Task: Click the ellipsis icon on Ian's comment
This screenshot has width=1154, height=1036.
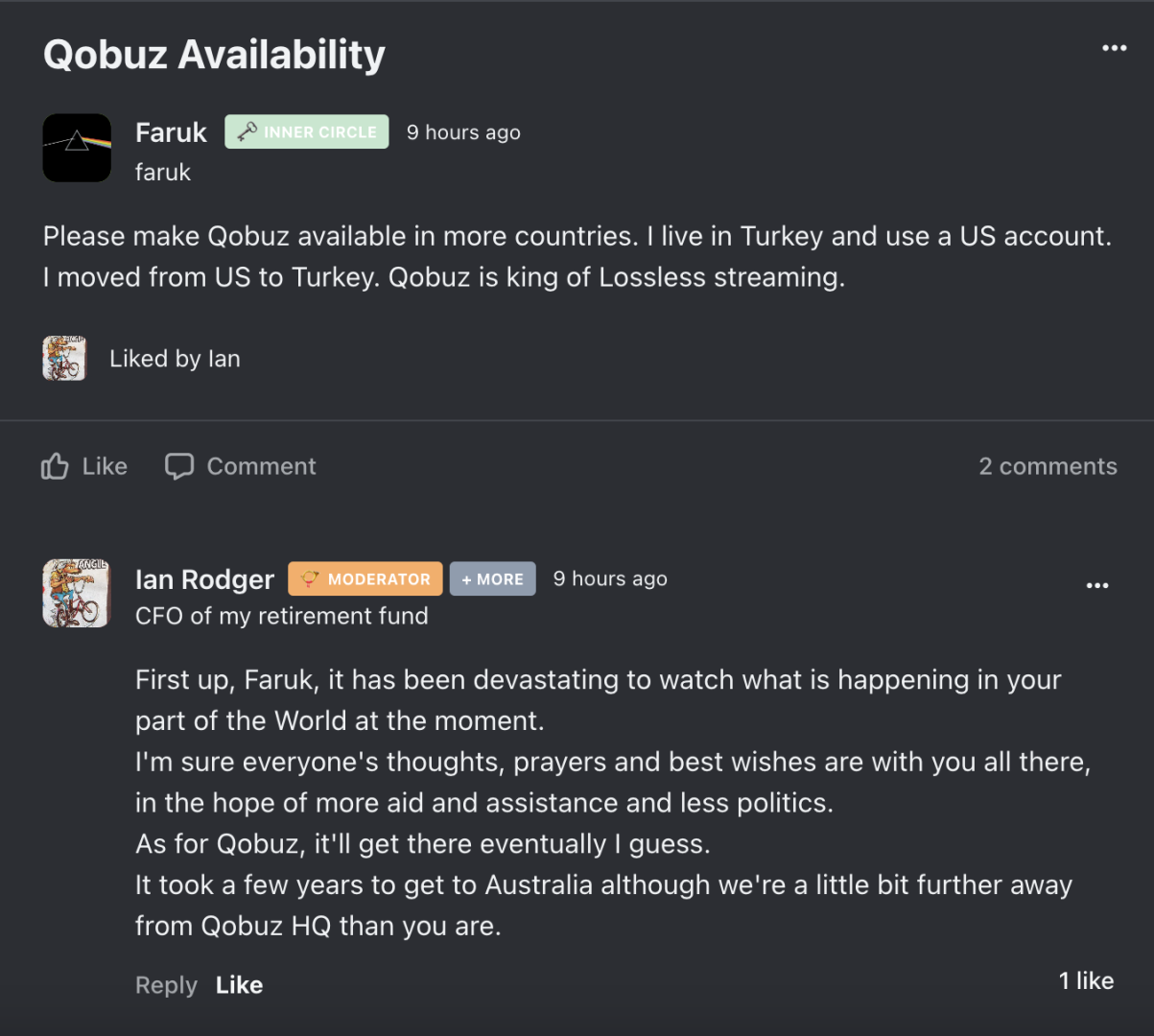Action: point(1097,585)
